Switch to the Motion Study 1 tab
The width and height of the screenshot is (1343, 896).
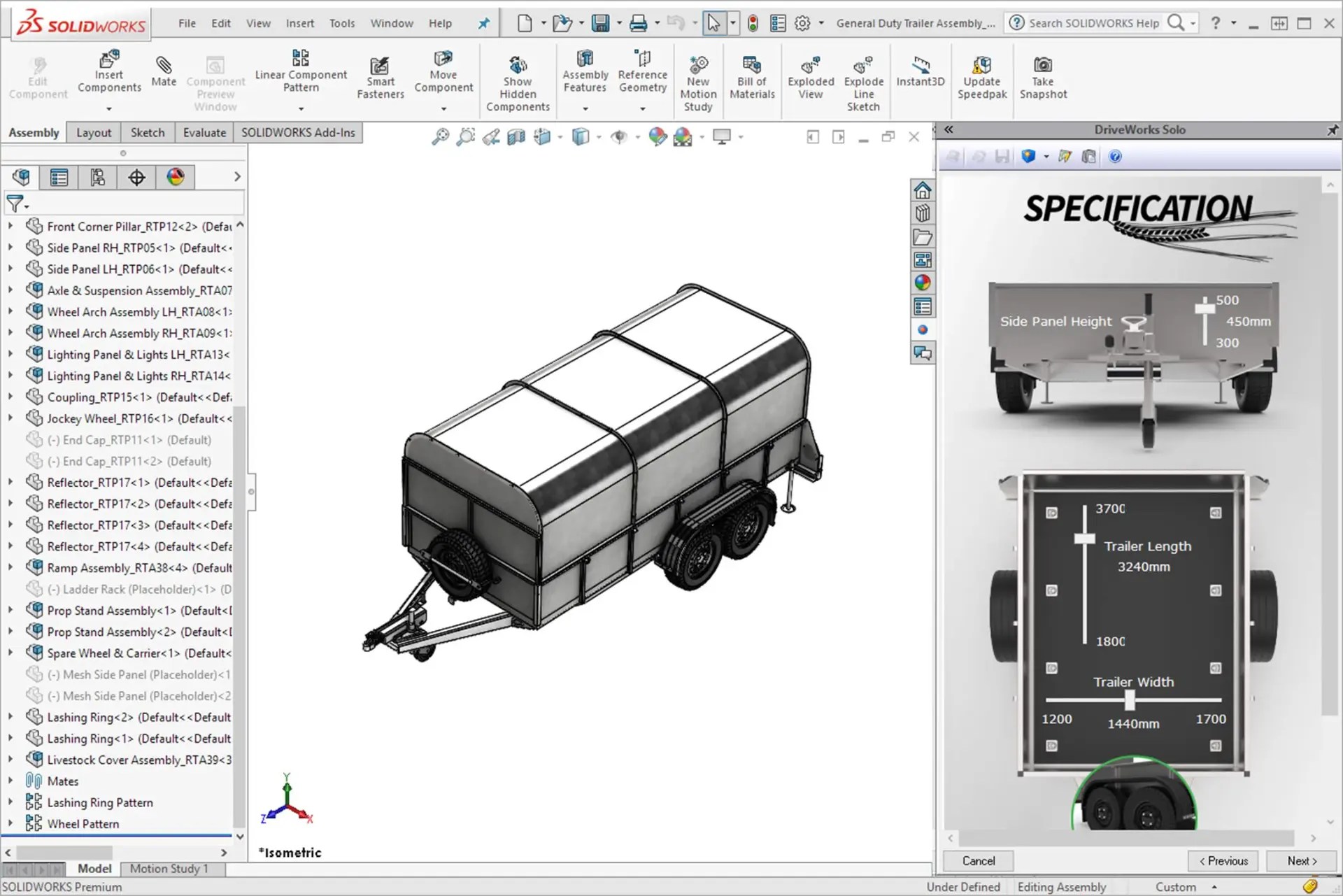[x=170, y=868]
